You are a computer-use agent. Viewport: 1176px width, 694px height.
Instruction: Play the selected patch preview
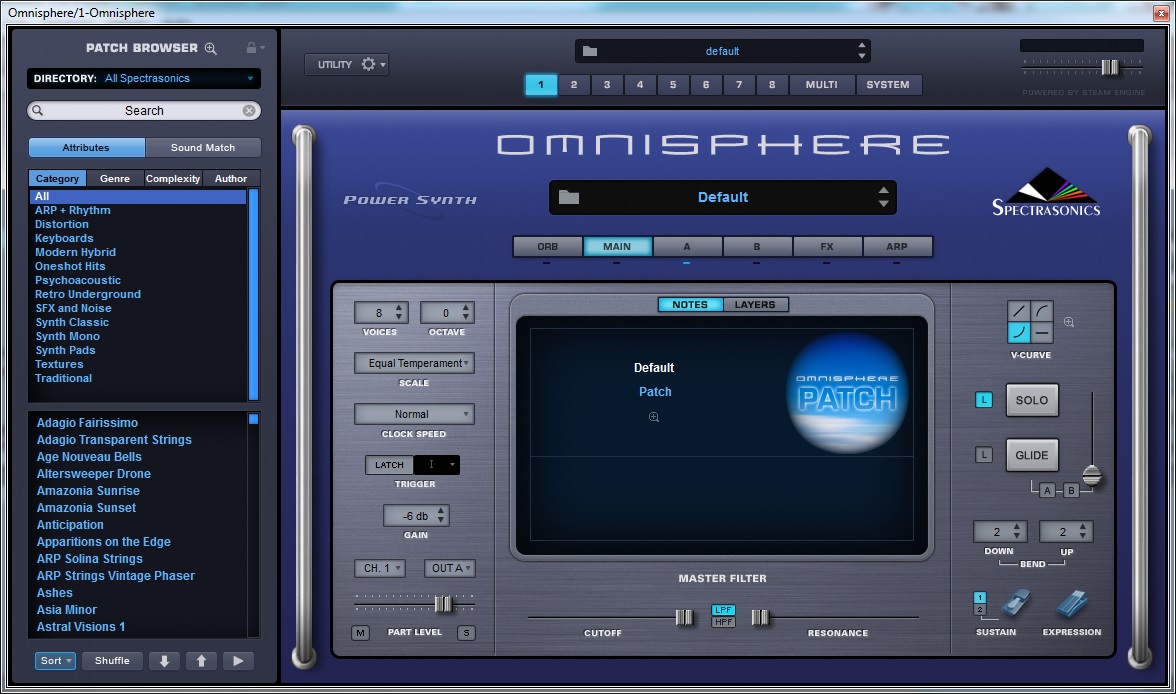coord(238,661)
